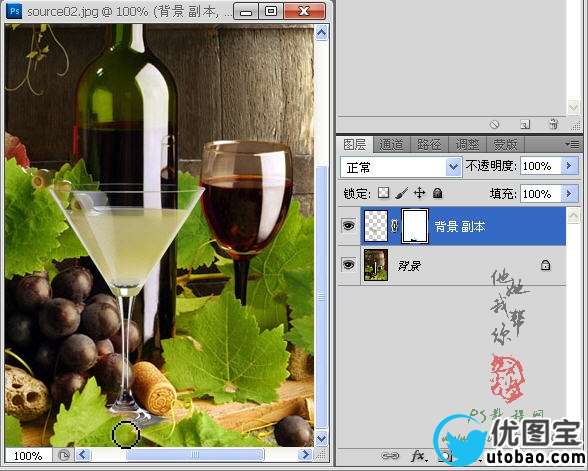
Task: Click the upper panel resize grip corner
Action: 576,126
